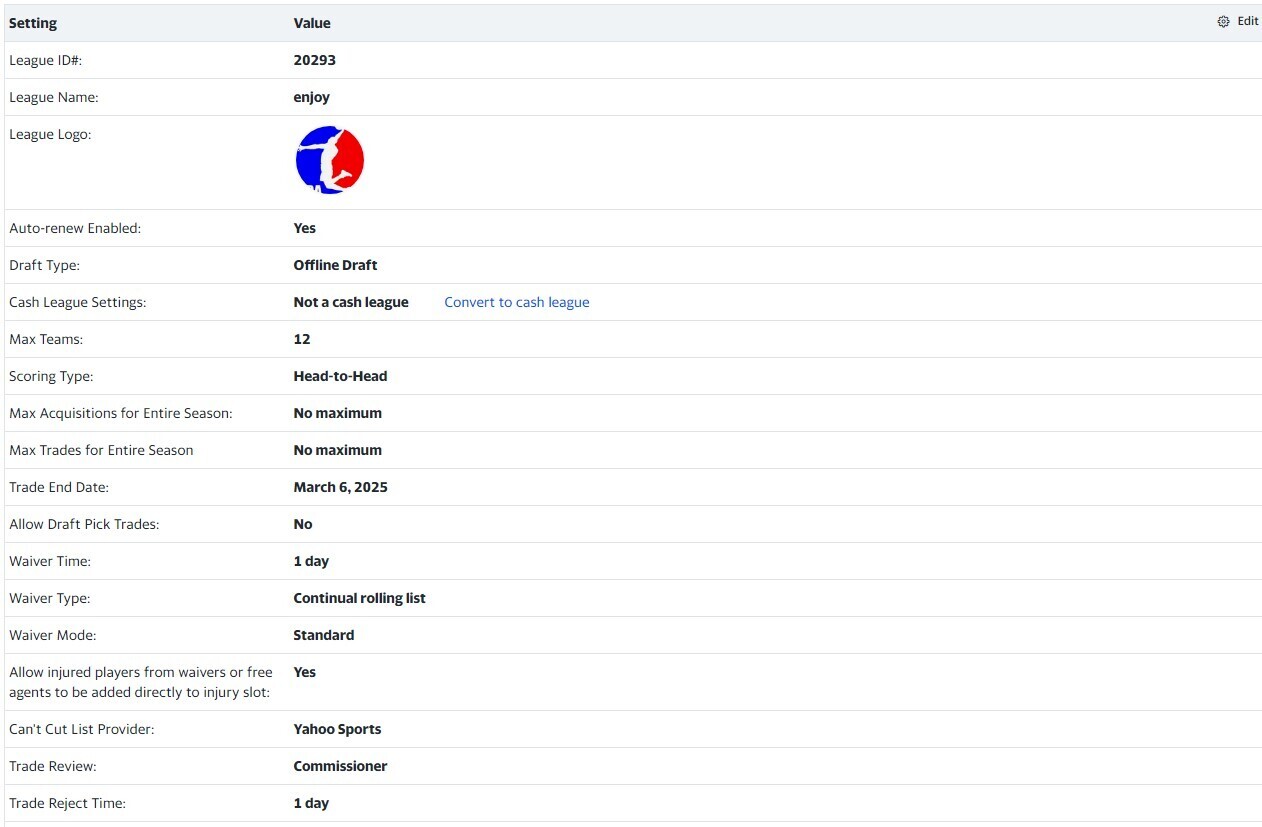Click the Trade Review Commissioner value
Image resolution: width=1262 pixels, height=827 pixels.
point(340,766)
